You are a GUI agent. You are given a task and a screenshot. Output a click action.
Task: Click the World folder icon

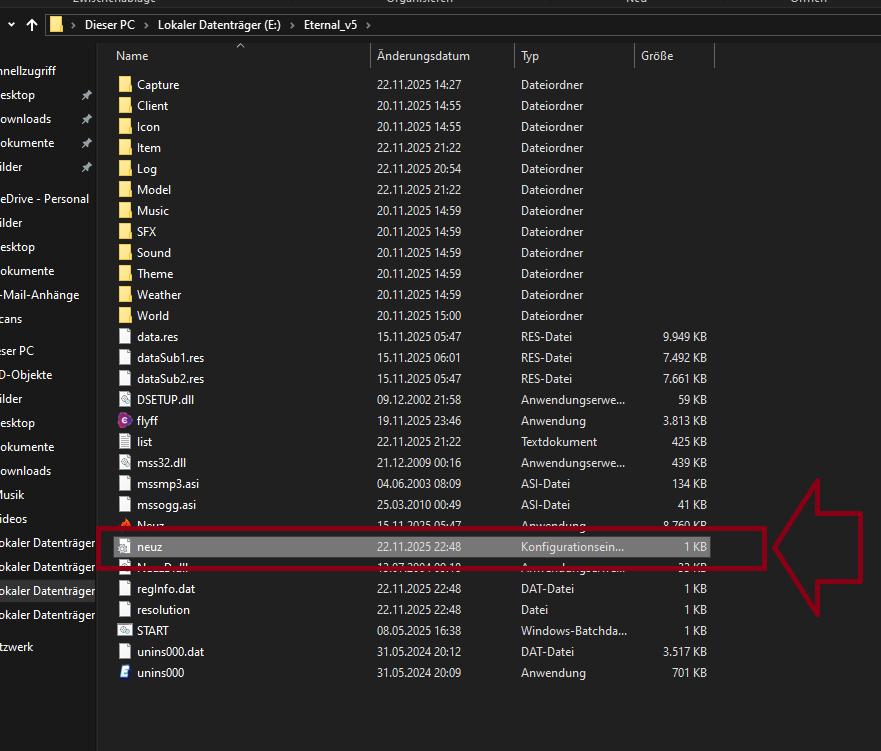point(125,315)
